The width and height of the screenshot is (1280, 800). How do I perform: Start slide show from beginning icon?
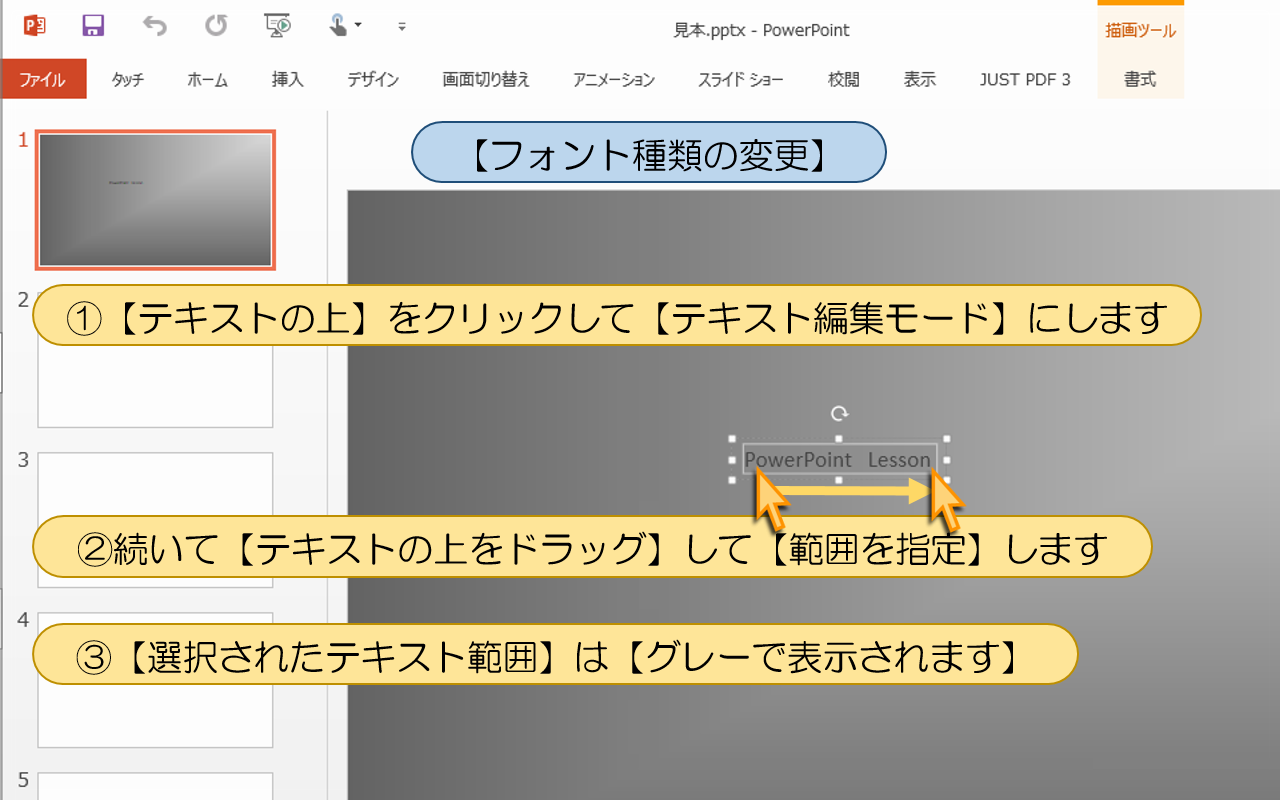277,26
